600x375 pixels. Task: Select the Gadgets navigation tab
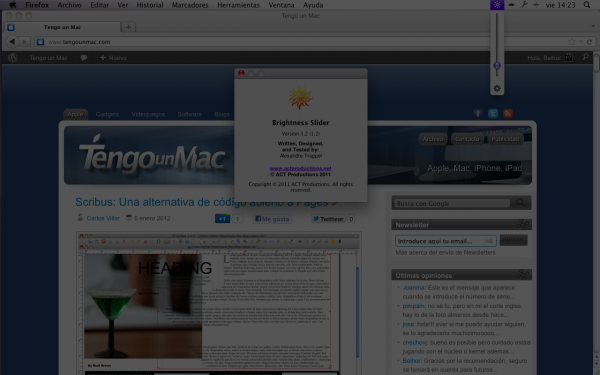(107, 114)
